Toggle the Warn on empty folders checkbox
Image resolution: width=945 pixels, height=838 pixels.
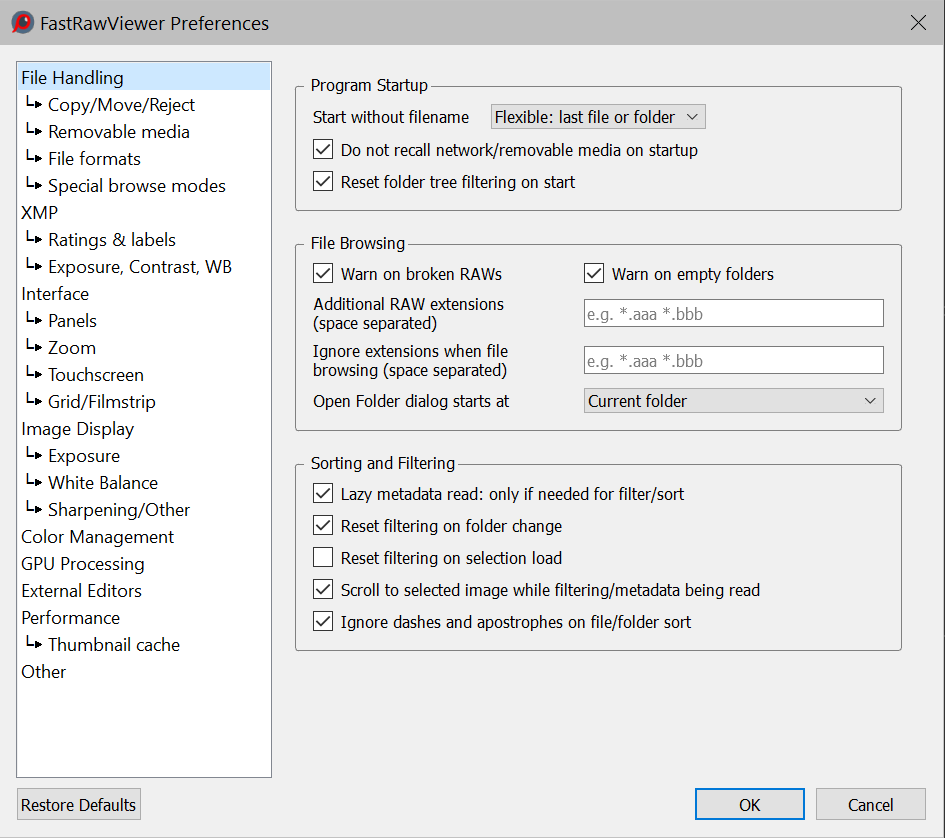point(594,274)
